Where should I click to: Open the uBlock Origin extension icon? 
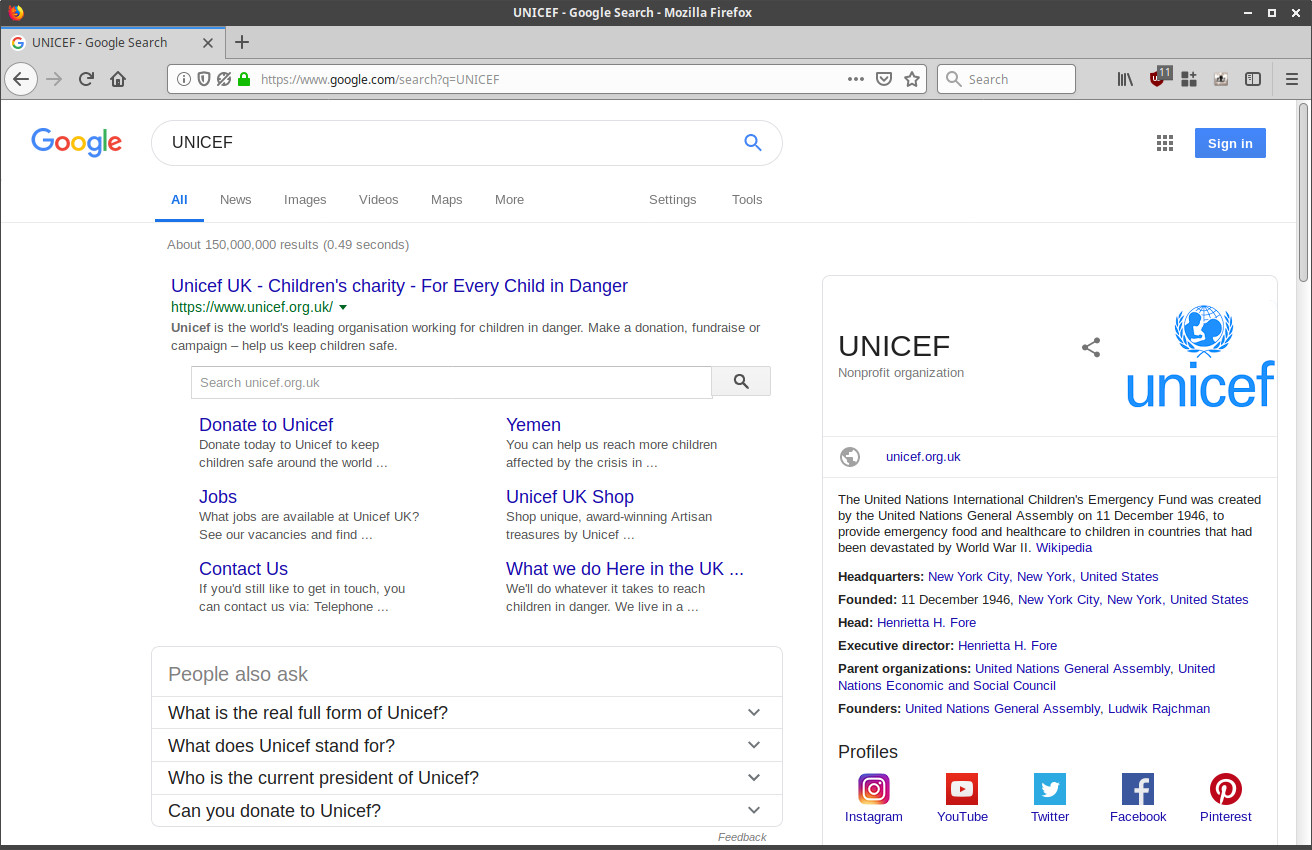[1158, 79]
